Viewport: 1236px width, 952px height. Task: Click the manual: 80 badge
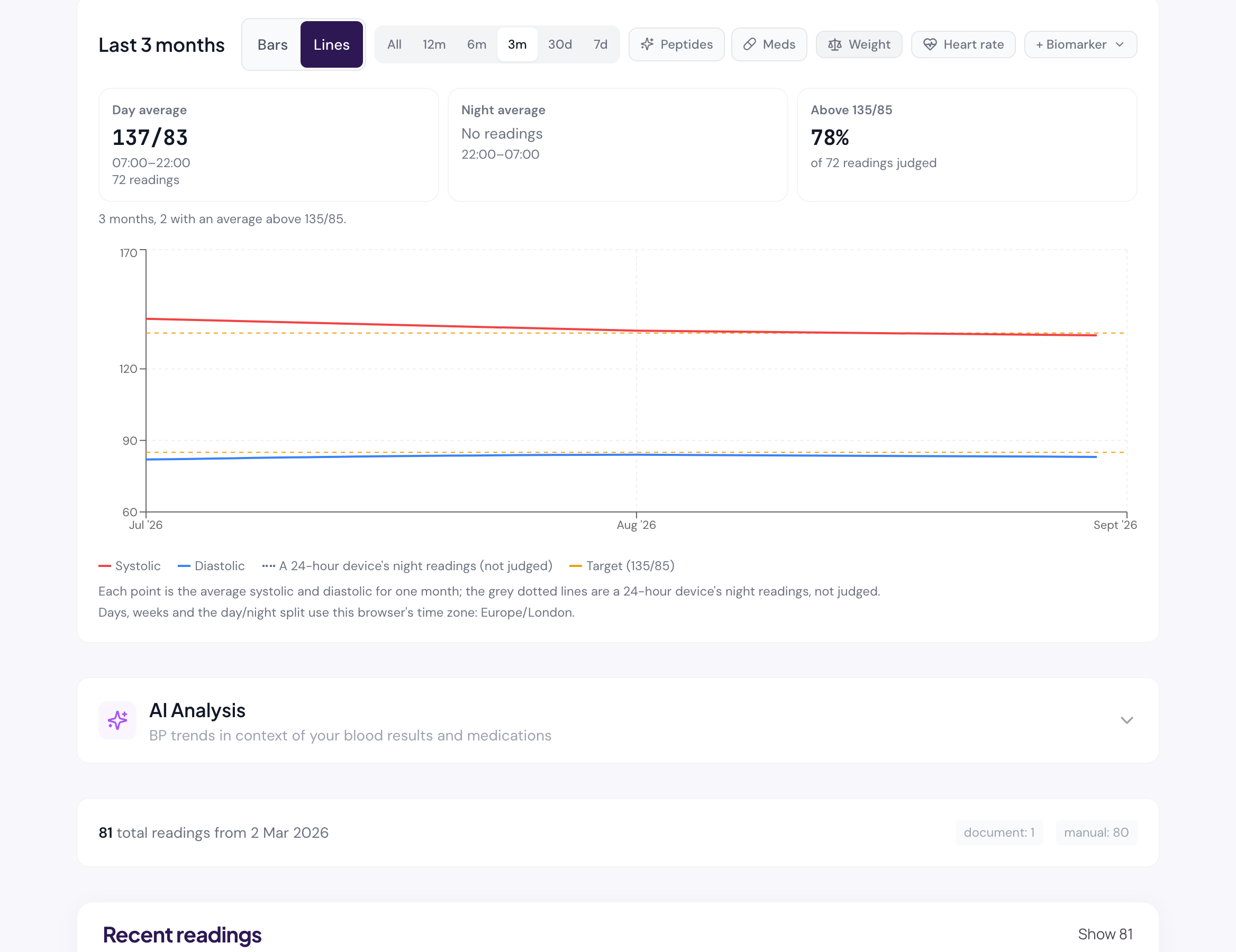coord(1096,832)
